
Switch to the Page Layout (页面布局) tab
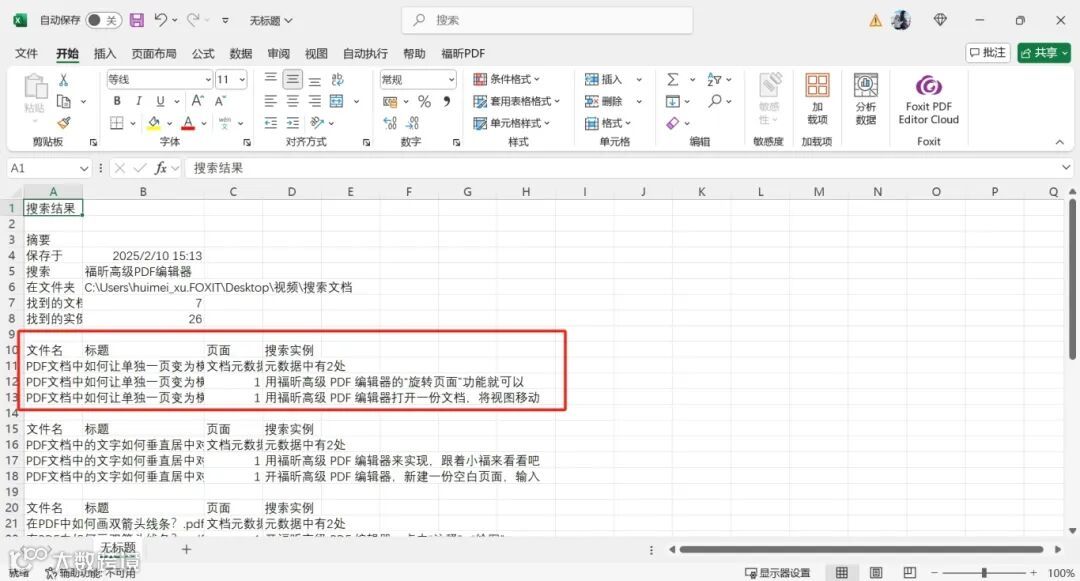click(154, 53)
